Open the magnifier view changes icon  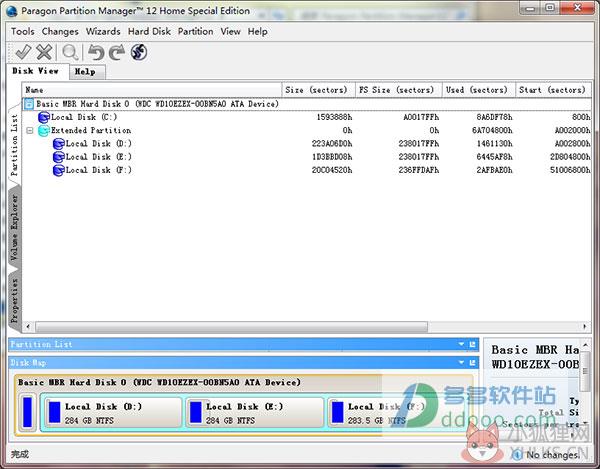[x=70, y=52]
